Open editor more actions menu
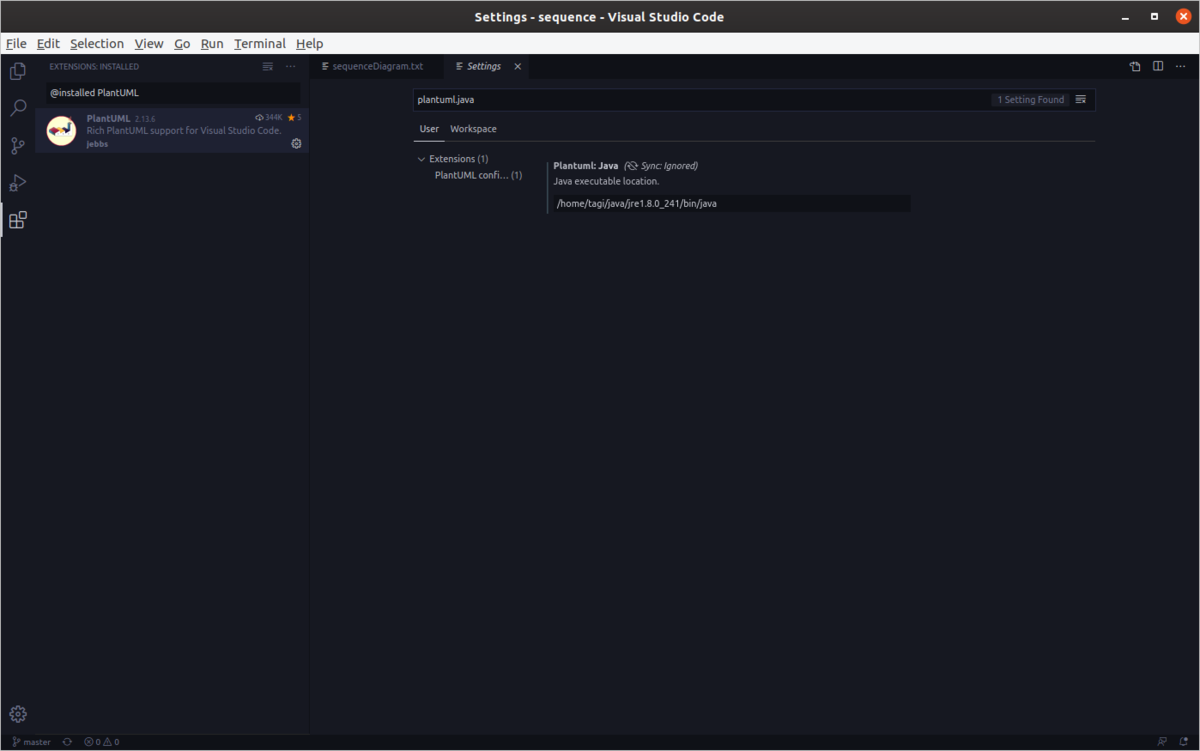This screenshot has width=1200, height=751. tap(1181, 67)
